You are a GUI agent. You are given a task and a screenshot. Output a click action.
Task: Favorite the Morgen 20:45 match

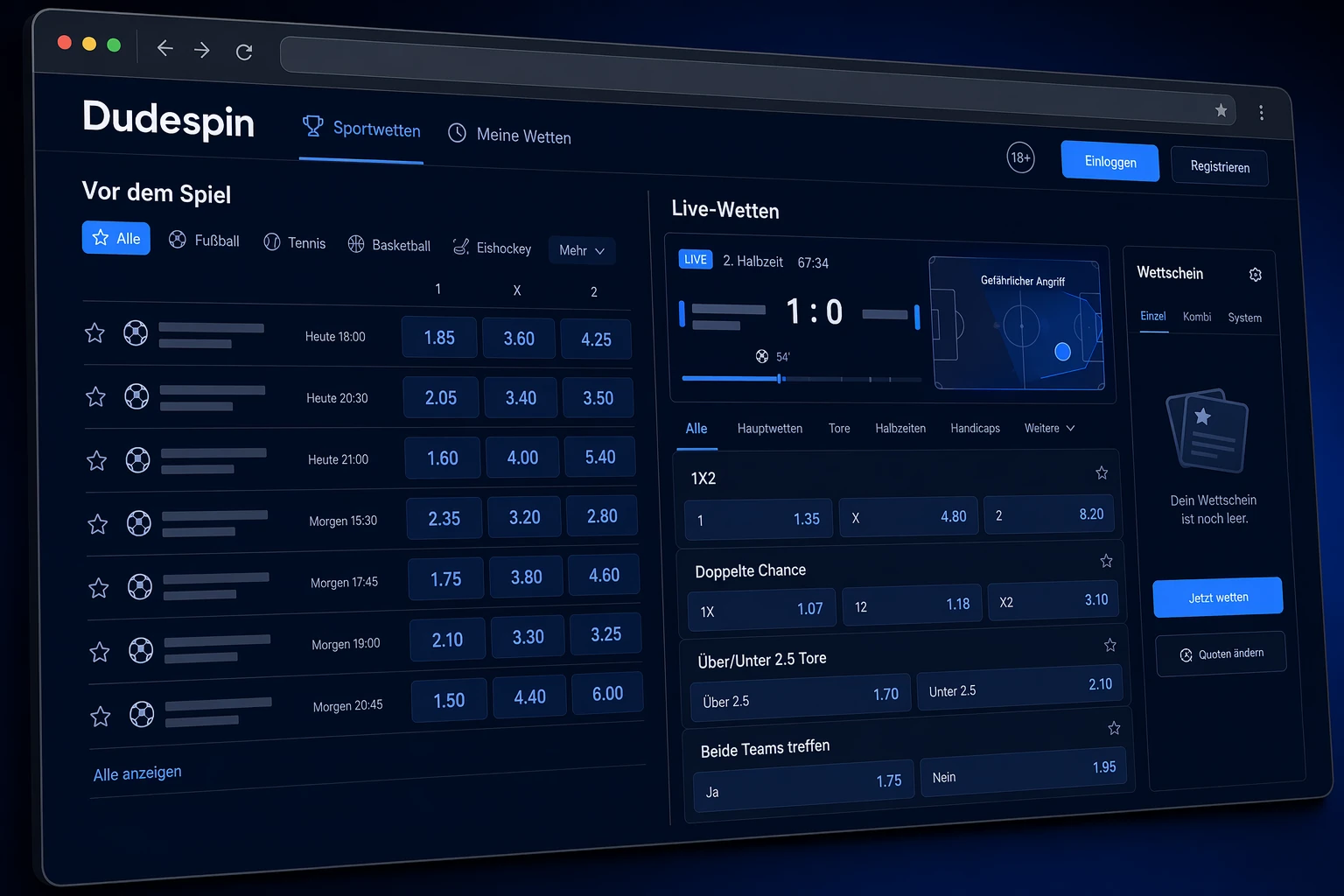click(x=101, y=716)
